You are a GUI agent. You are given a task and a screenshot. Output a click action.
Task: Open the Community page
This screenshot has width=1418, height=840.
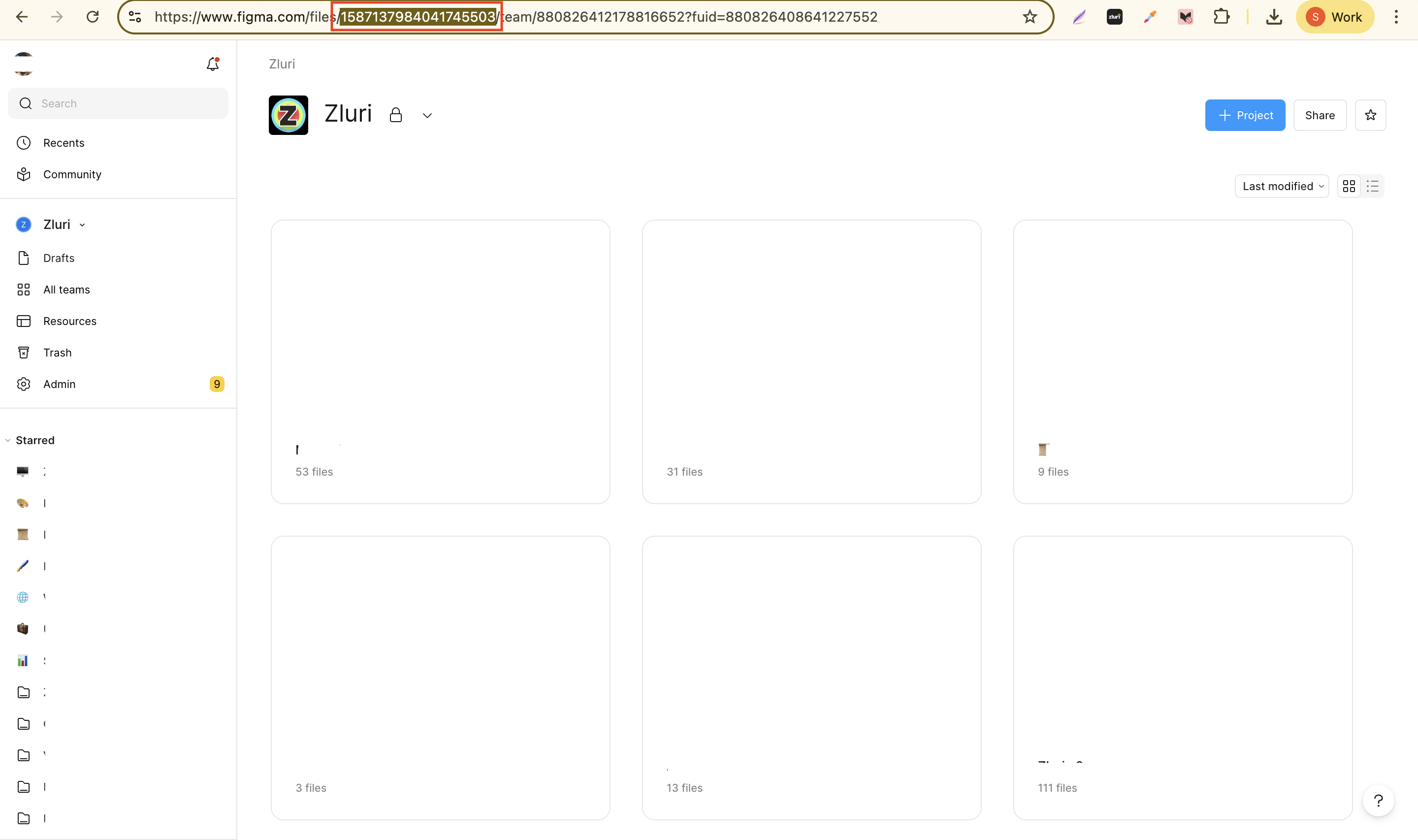pos(72,174)
